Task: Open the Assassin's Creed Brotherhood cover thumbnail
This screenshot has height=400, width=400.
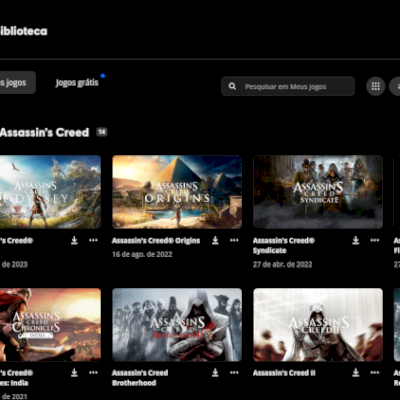Action: (x=177, y=325)
